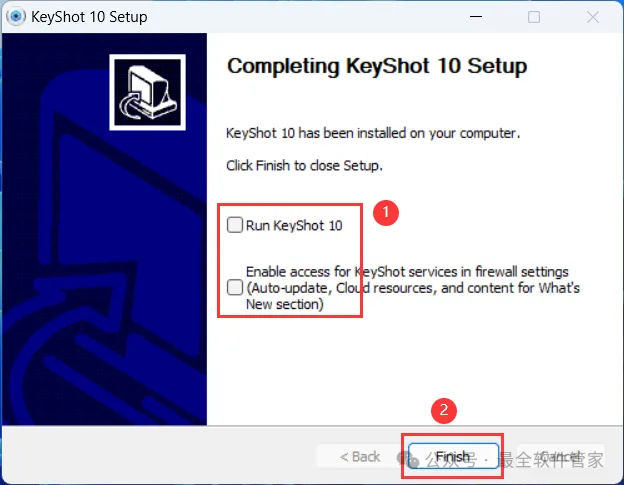Enable the firewall access checkbox
The width and height of the screenshot is (624, 485).
pyautogui.click(x=235, y=287)
